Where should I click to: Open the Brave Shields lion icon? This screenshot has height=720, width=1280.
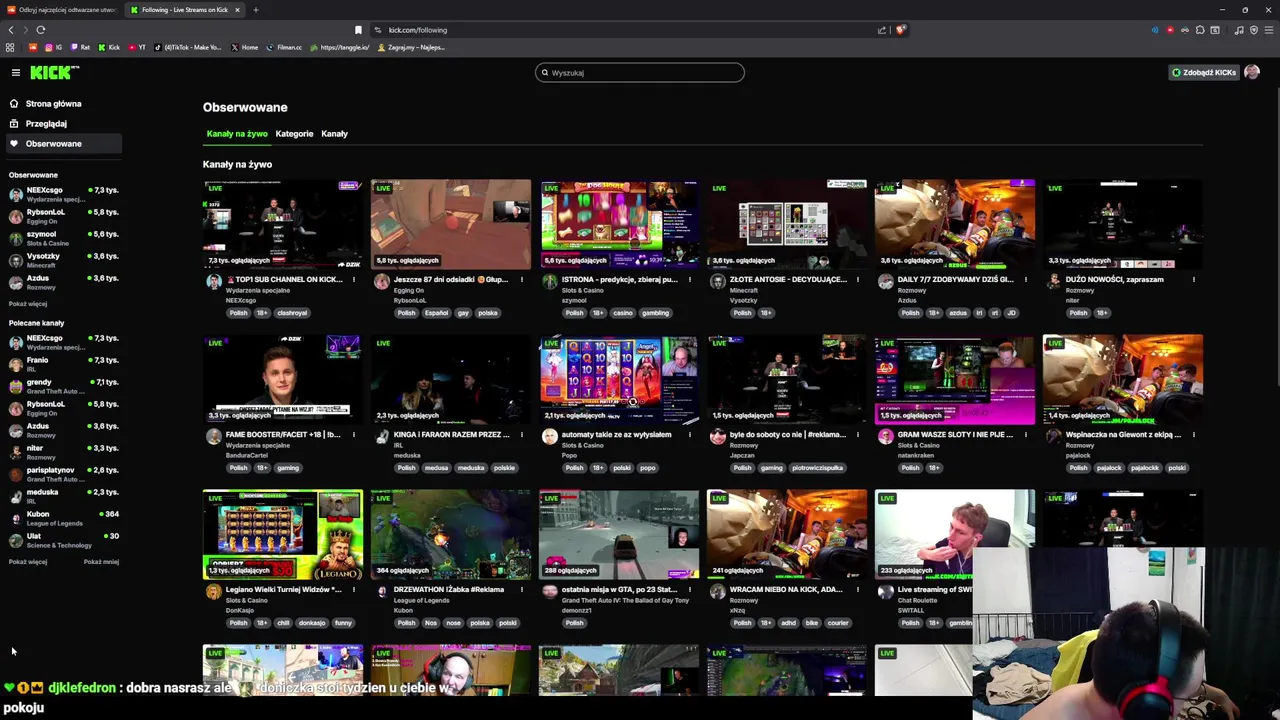pyautogui.click(x=900, y=30)
